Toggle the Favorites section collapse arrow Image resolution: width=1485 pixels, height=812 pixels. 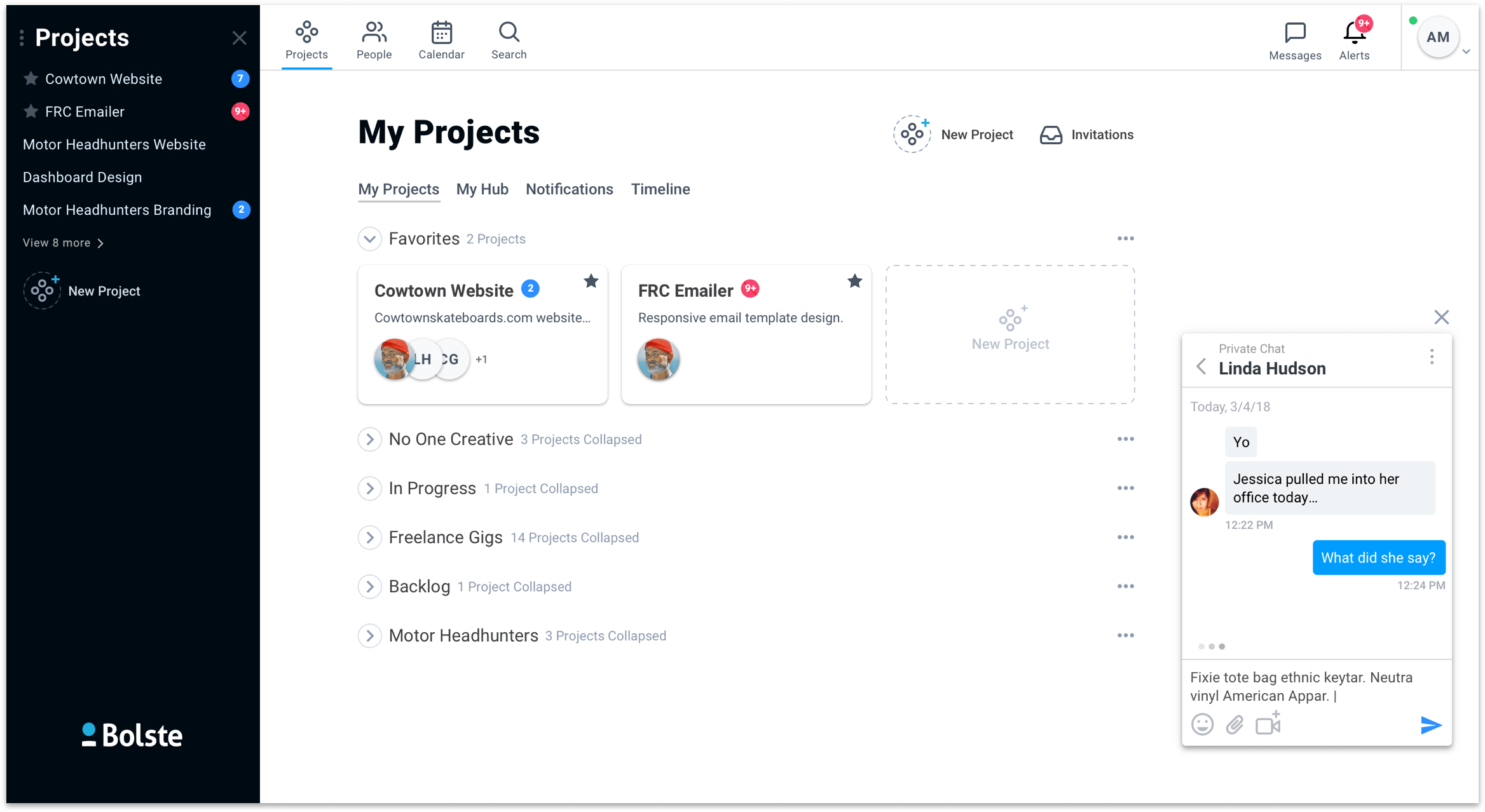pos(370,238)
